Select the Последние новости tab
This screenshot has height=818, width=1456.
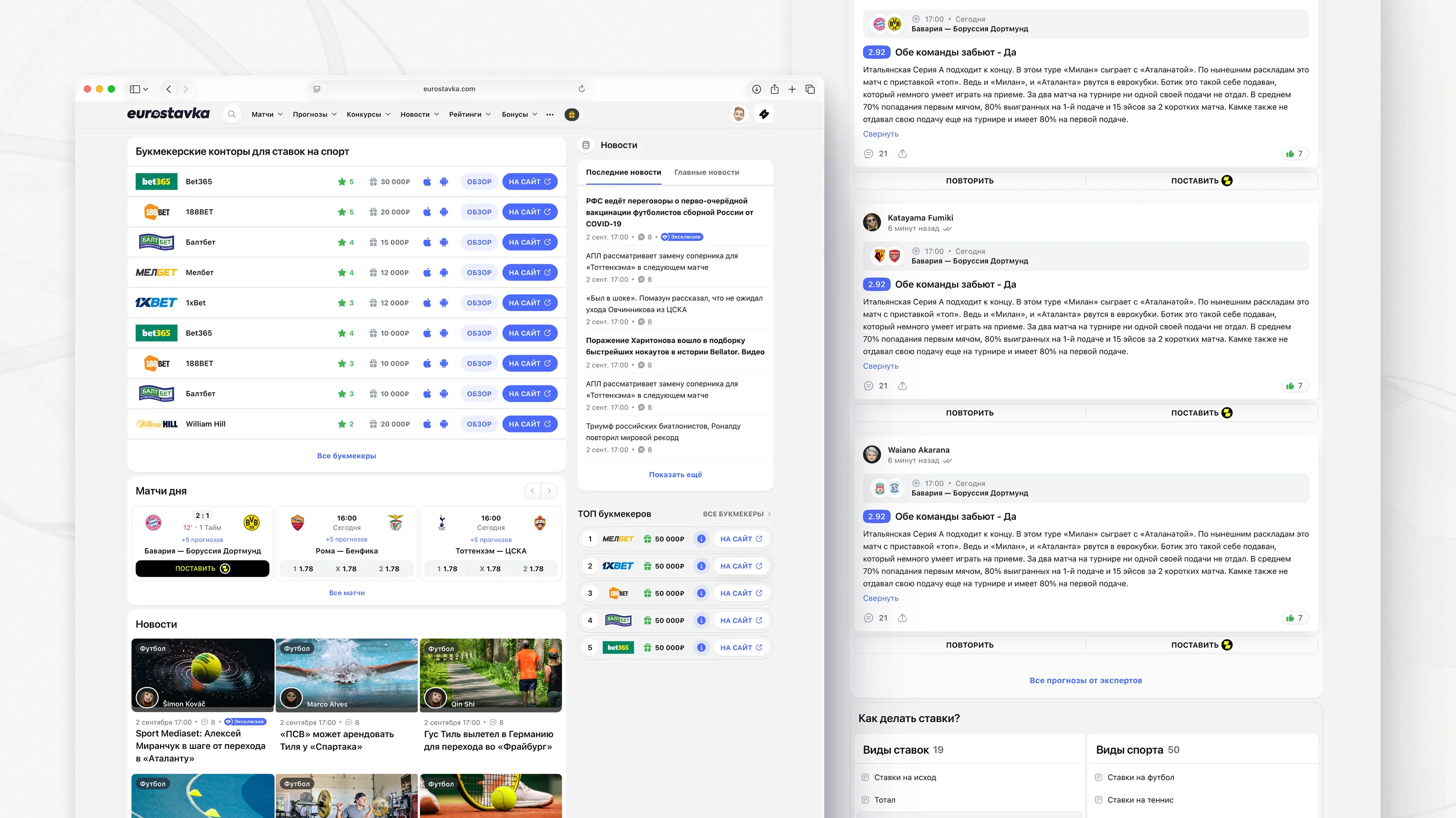[624, 172]
